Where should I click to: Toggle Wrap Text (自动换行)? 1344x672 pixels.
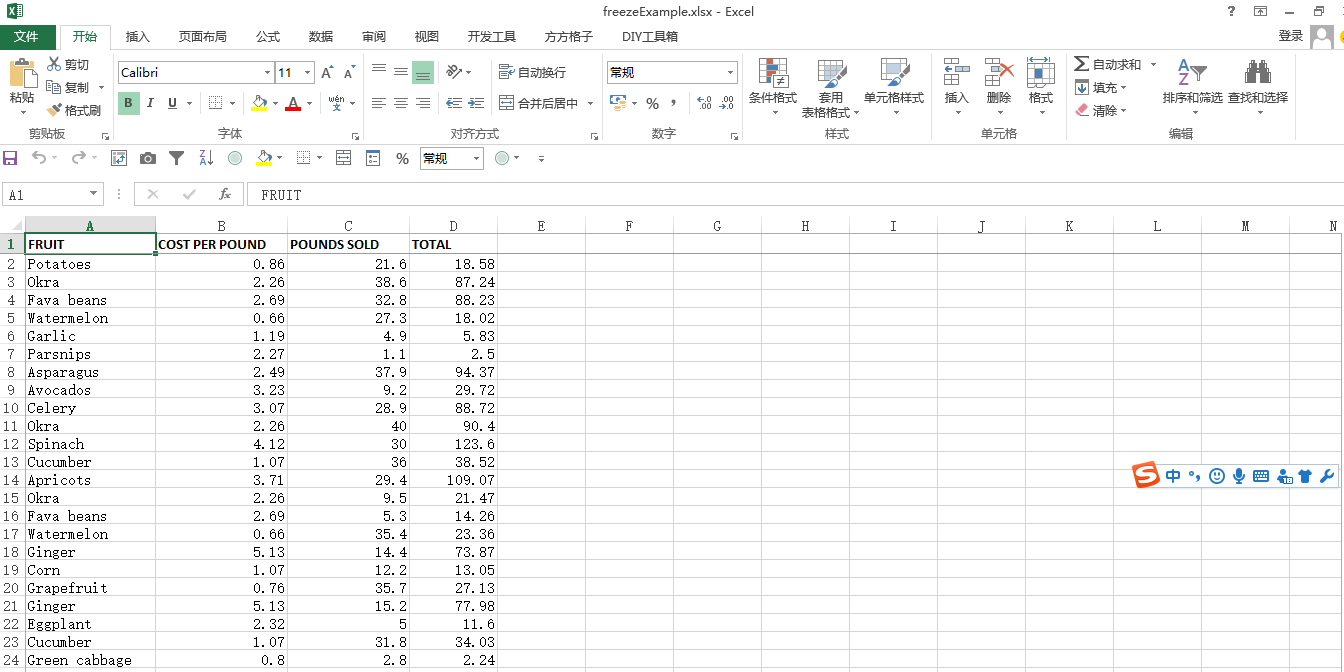pos(532,72)
